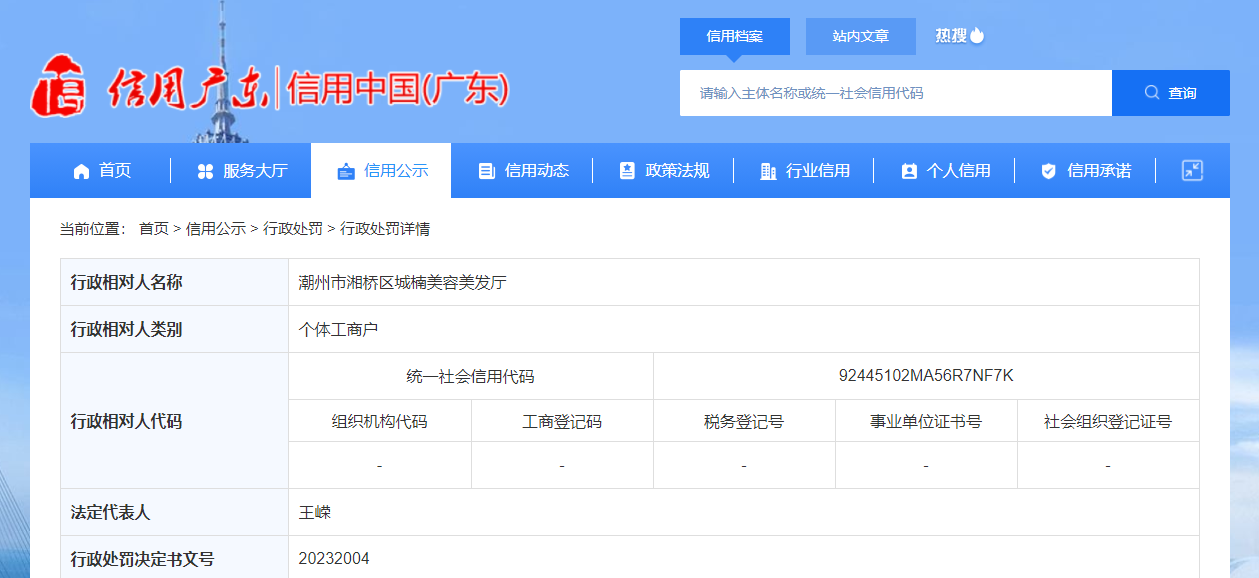Click the 行政处罚决定书文号 row label
Image resolution: width=1259 pixels, height=578 pixels.
point(143,558)
